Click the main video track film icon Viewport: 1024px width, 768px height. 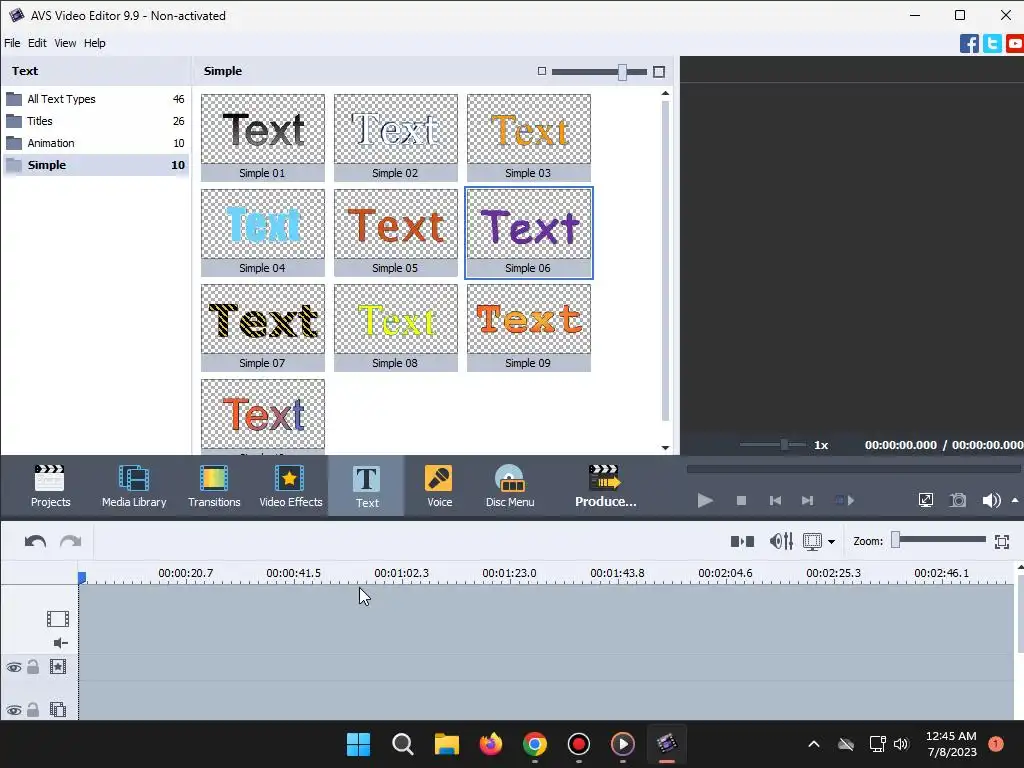click(57, 618)
